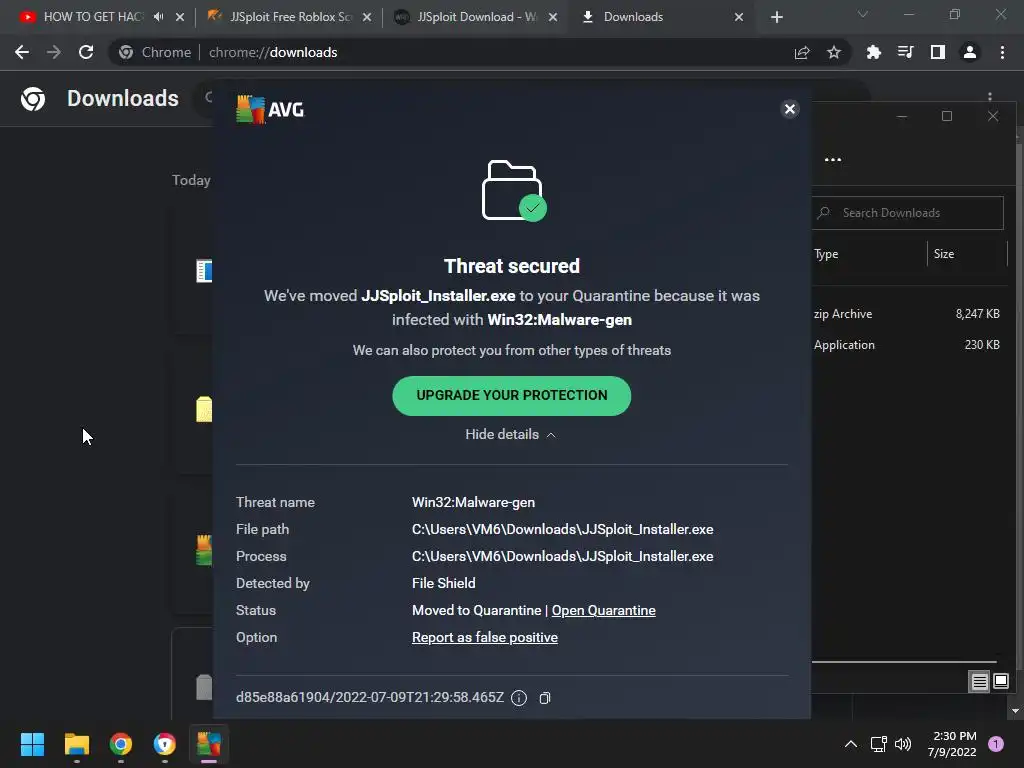Image resolution: width=1024 pixels, height=768 pixels.
Task: Go forward in Chrome
Action: (x=54, y=52)
